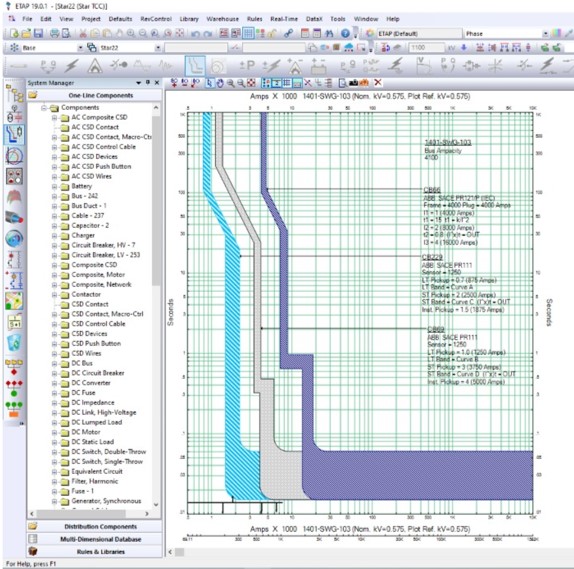574x569 pixels.
Task: Collapse the Components tree root node
Action: (44, 108)
